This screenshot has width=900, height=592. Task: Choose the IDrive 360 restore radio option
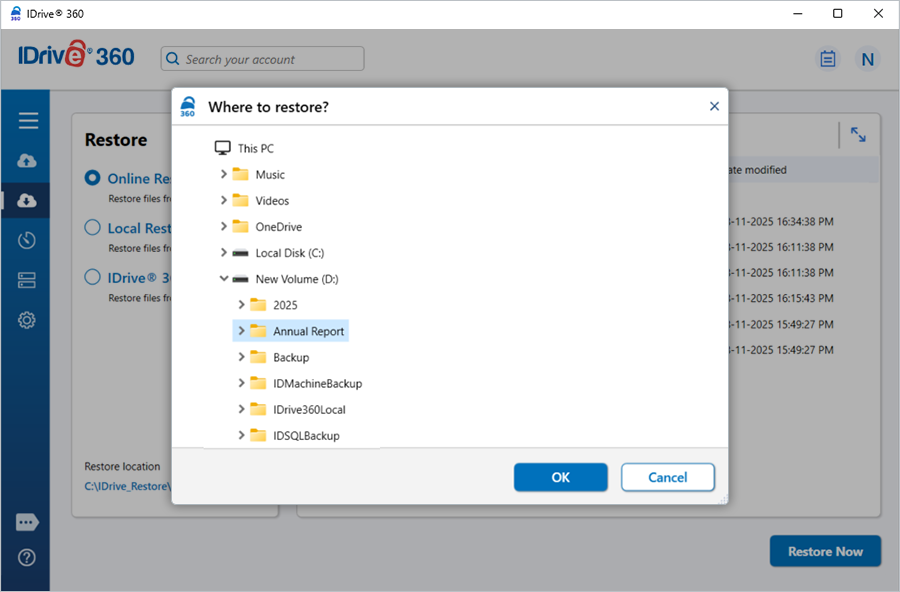coord(92,277)
